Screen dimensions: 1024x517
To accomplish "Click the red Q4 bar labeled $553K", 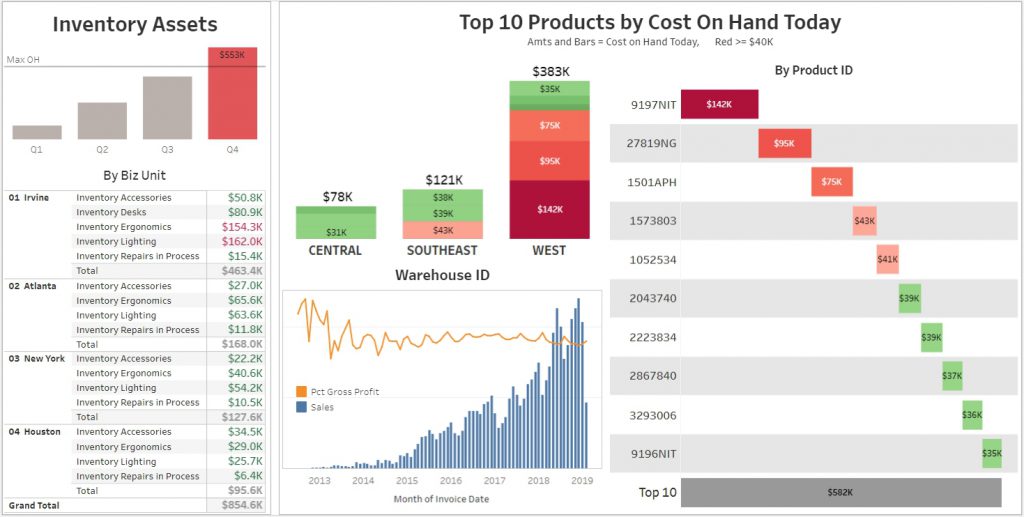I will [x=232, y=93].
